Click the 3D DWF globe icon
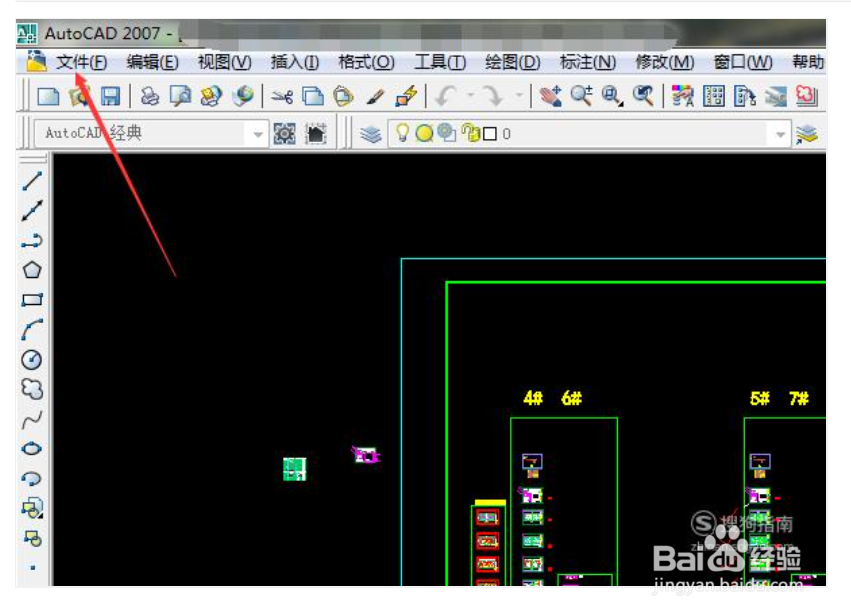This screenshot has width=851, height=615. point(243,96)
